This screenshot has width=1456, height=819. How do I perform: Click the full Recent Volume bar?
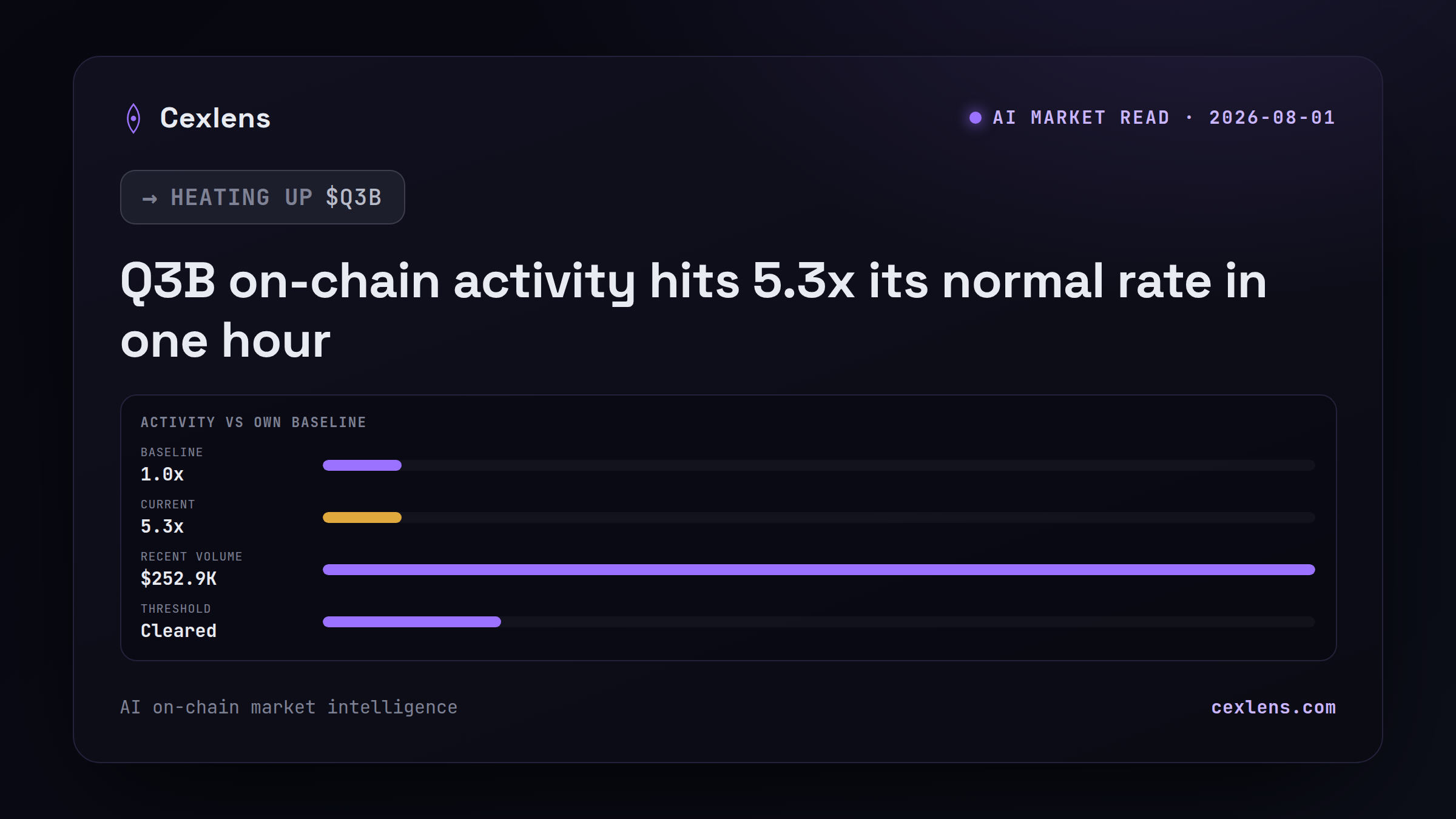(x=819, y=570)
